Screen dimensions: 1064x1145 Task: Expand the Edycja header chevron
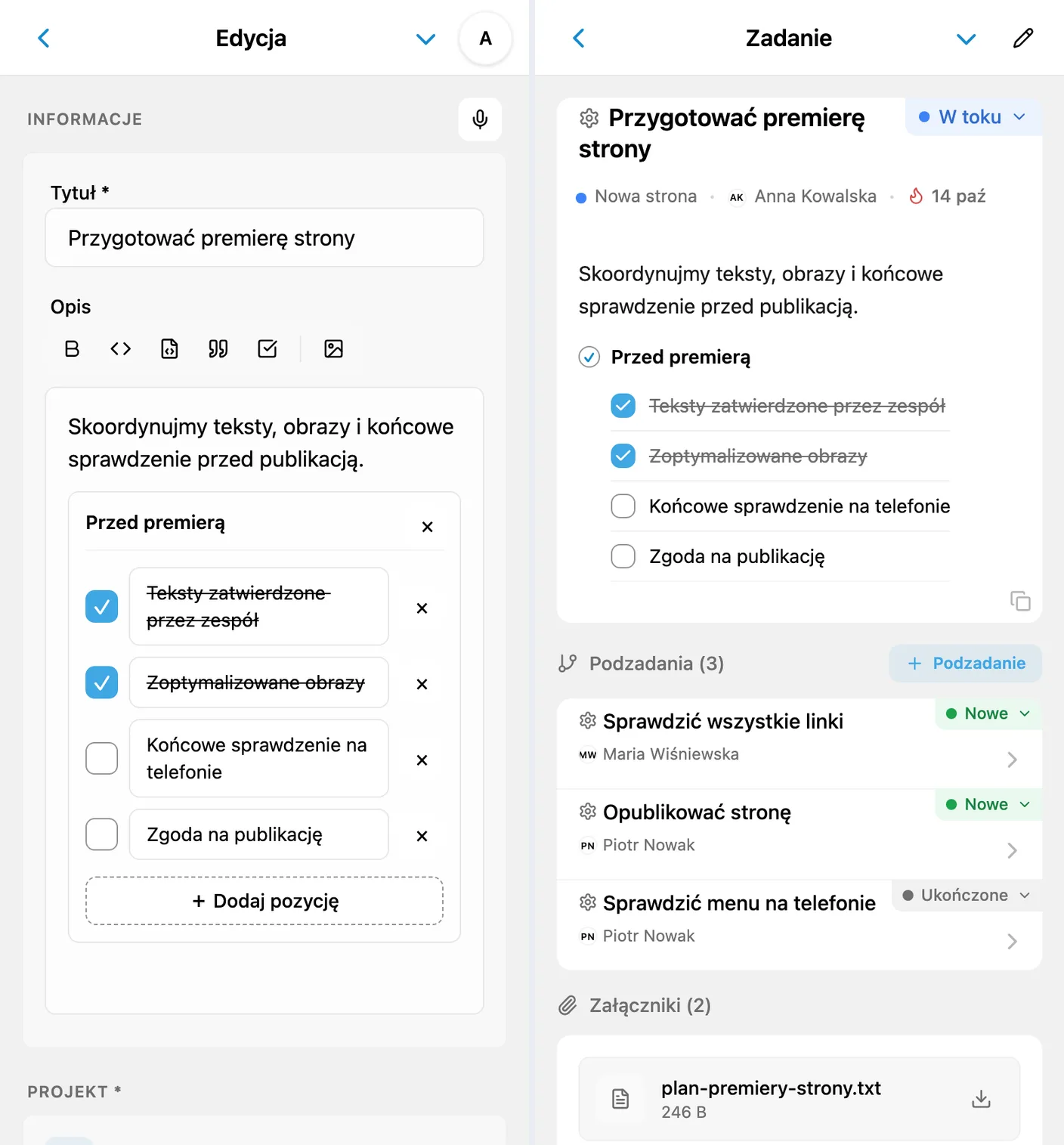[426, 39]
